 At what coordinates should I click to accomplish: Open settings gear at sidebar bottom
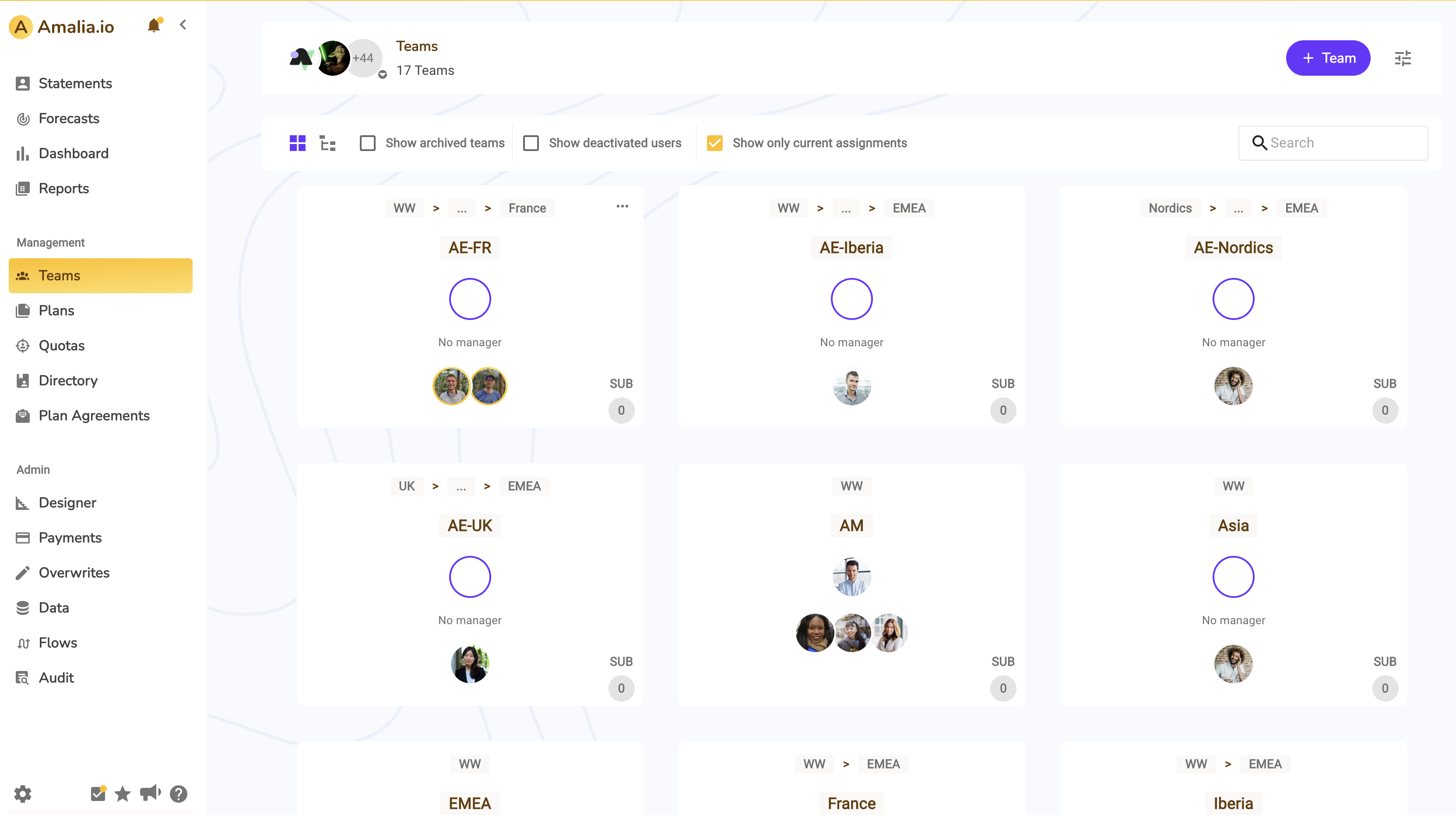coord(23,794)
